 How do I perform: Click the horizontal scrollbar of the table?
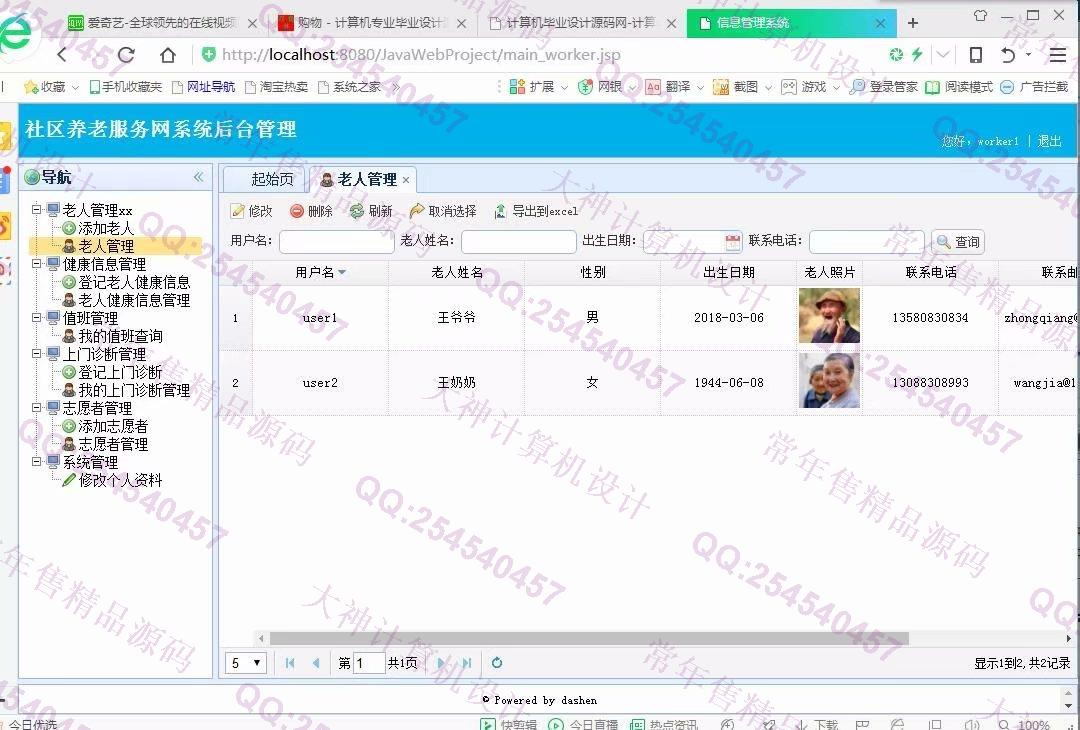point(589,638)
